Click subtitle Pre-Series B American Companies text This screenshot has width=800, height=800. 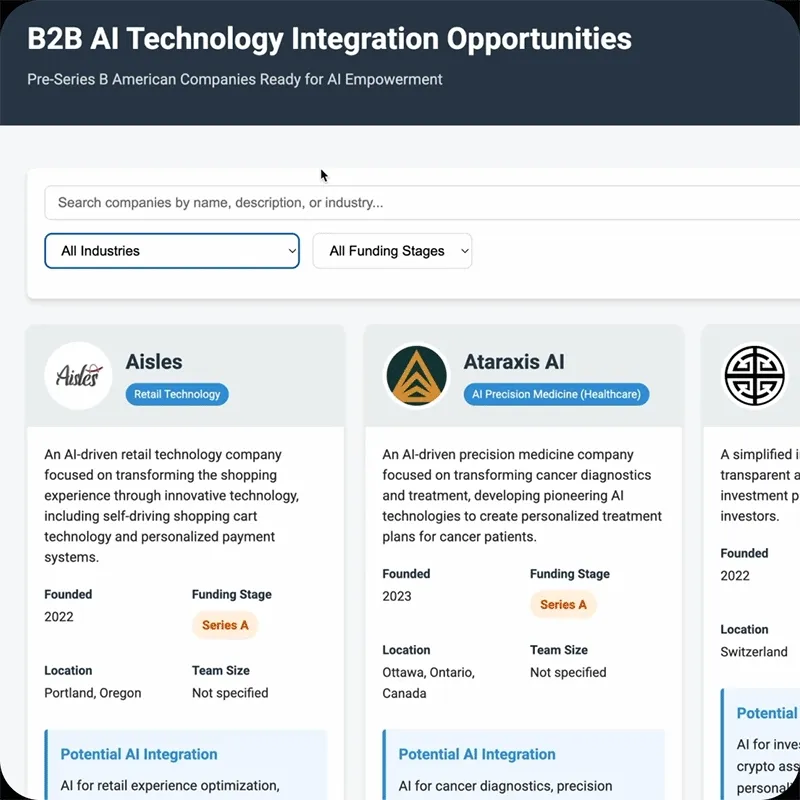(235, 80)
